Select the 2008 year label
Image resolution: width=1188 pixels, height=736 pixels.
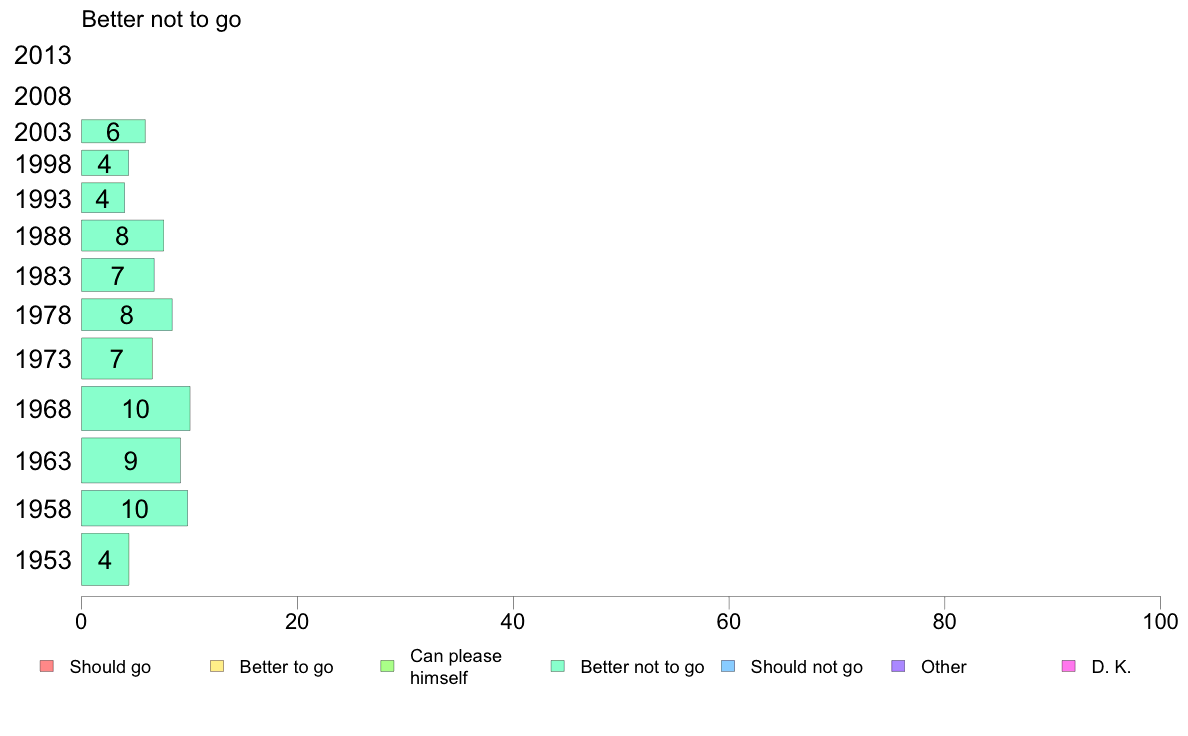click(42, 96)
